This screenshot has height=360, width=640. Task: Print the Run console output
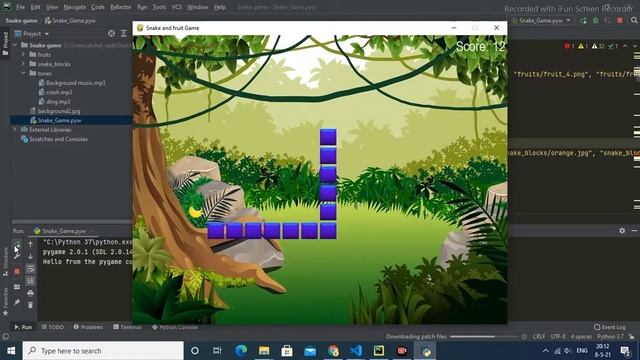tap(30, 293)
